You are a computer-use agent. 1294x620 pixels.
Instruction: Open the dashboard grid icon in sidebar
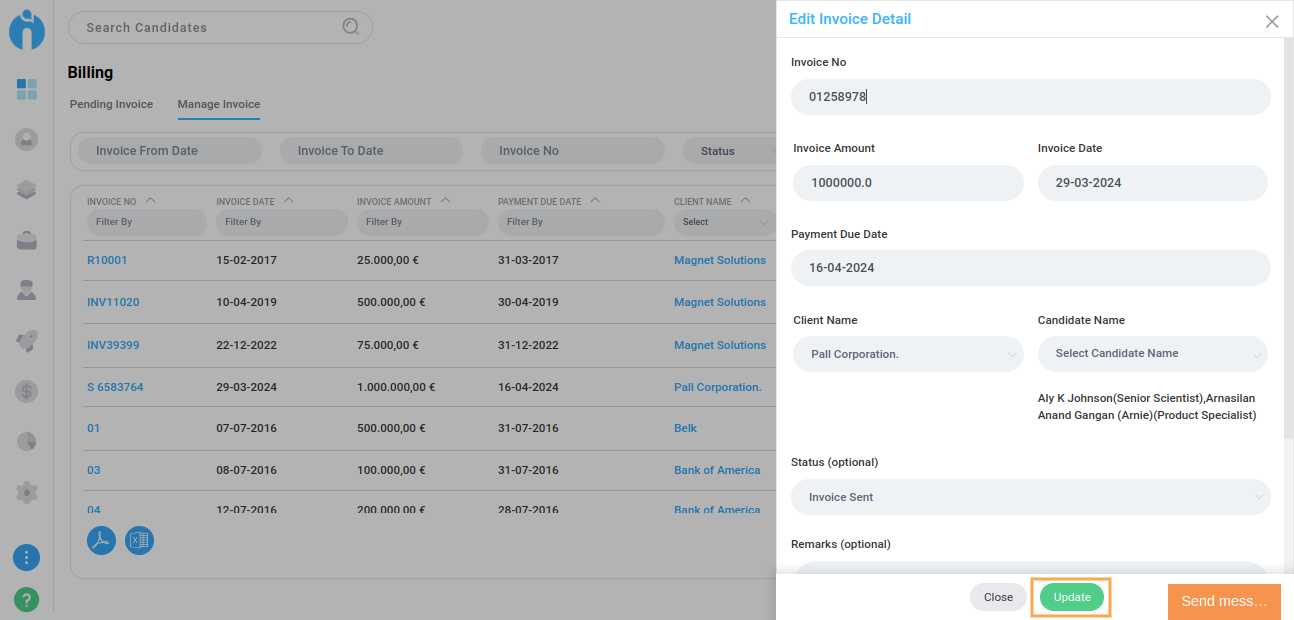(x=27, y=89)
